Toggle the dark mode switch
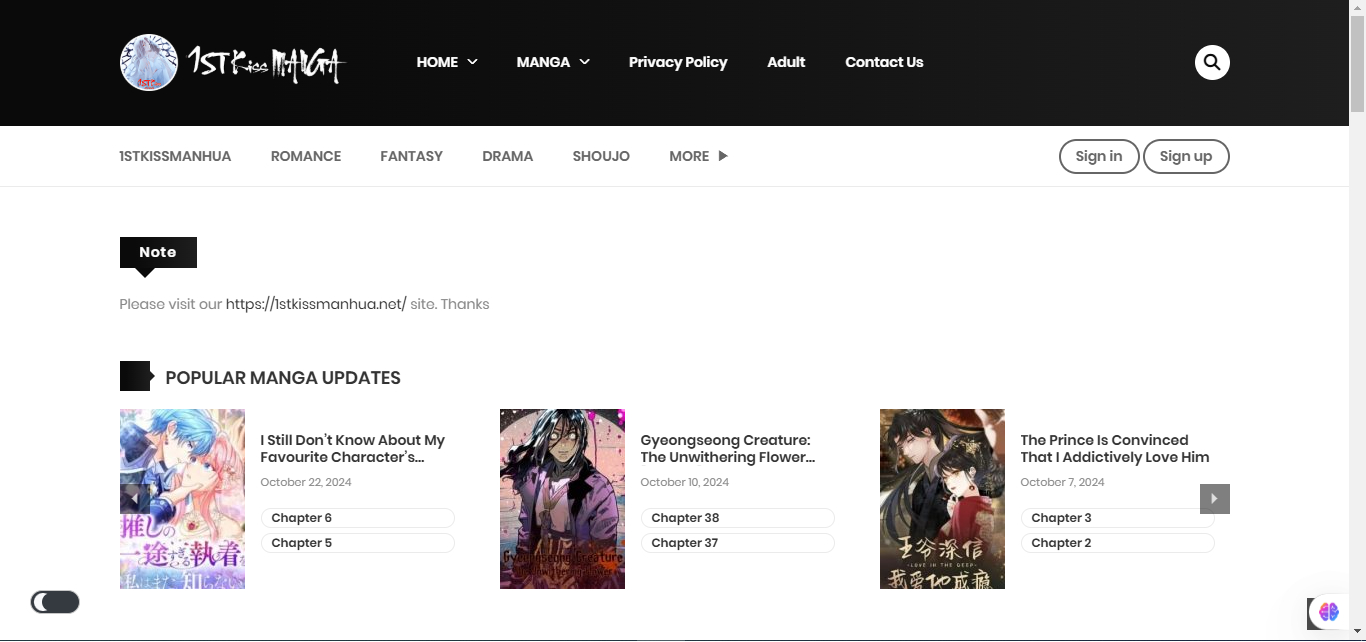 pyautogui.click(x=55, y=602)
